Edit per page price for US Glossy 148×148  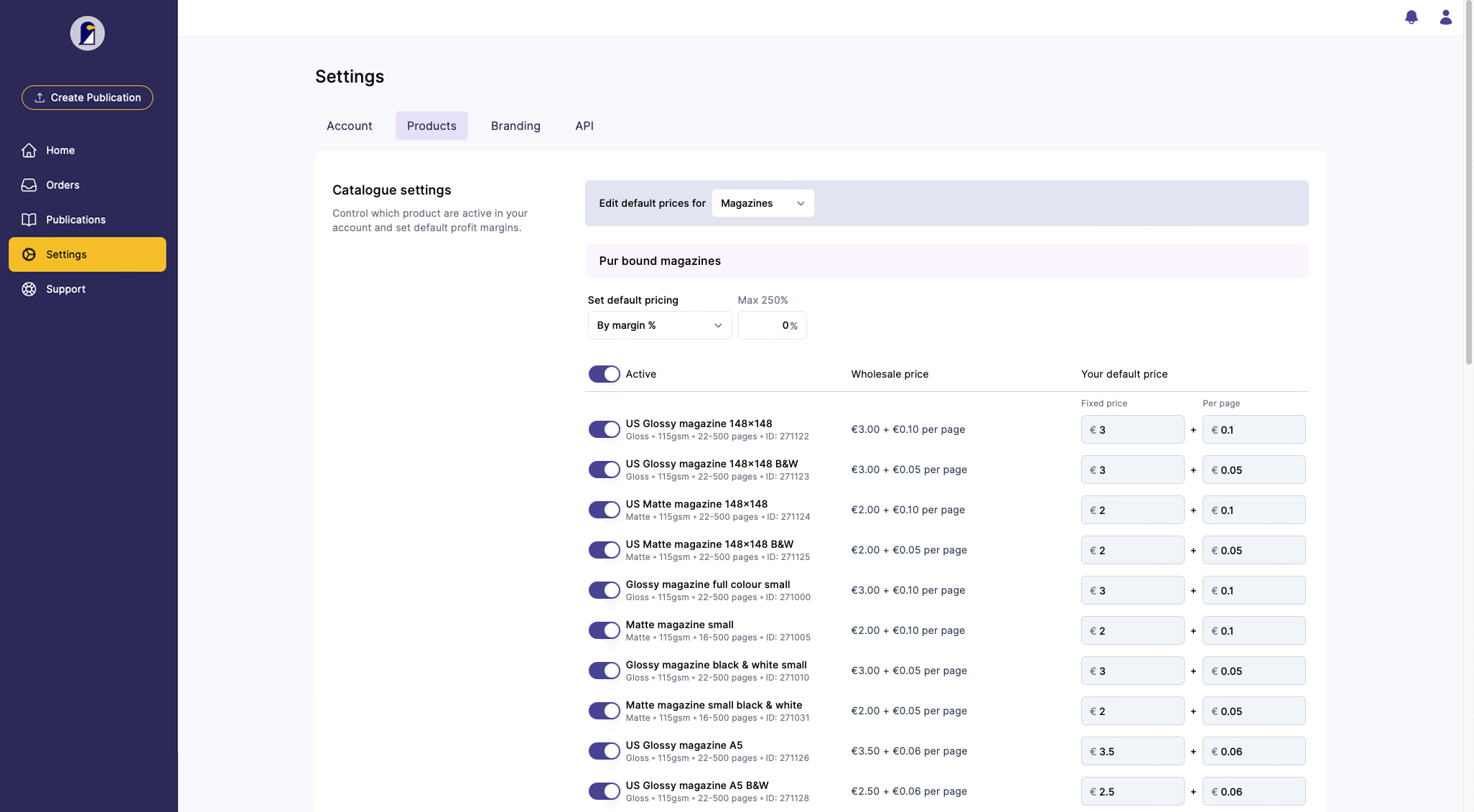point(1254,429)
